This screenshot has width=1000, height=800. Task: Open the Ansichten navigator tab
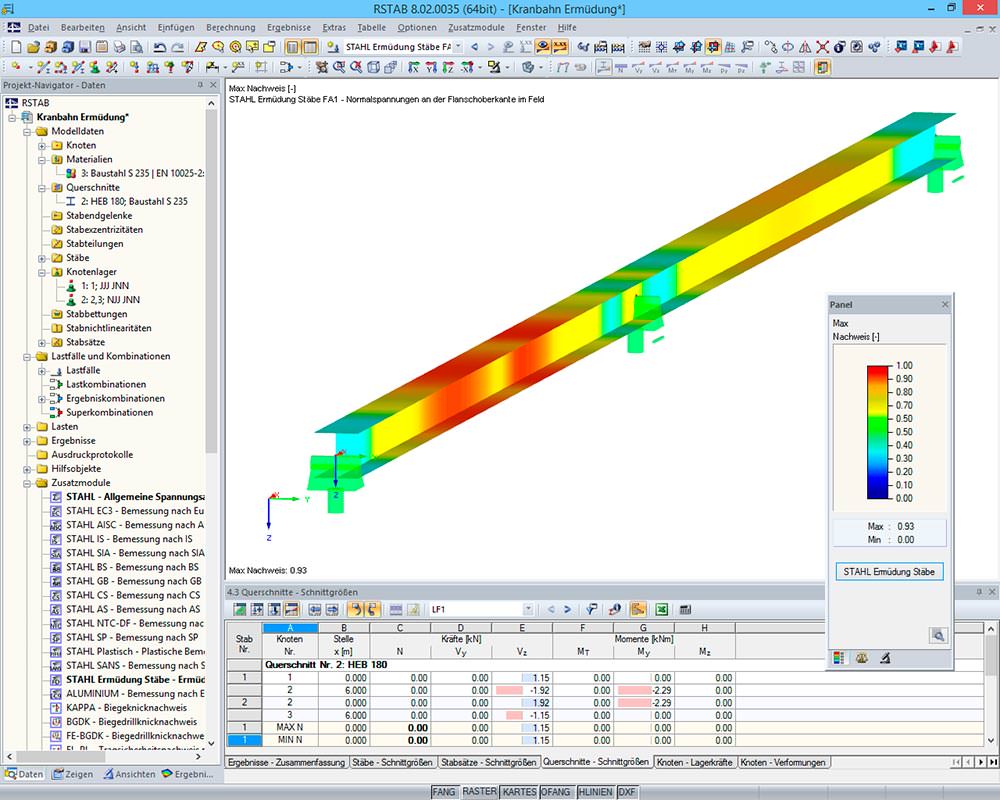coord(129,774)
